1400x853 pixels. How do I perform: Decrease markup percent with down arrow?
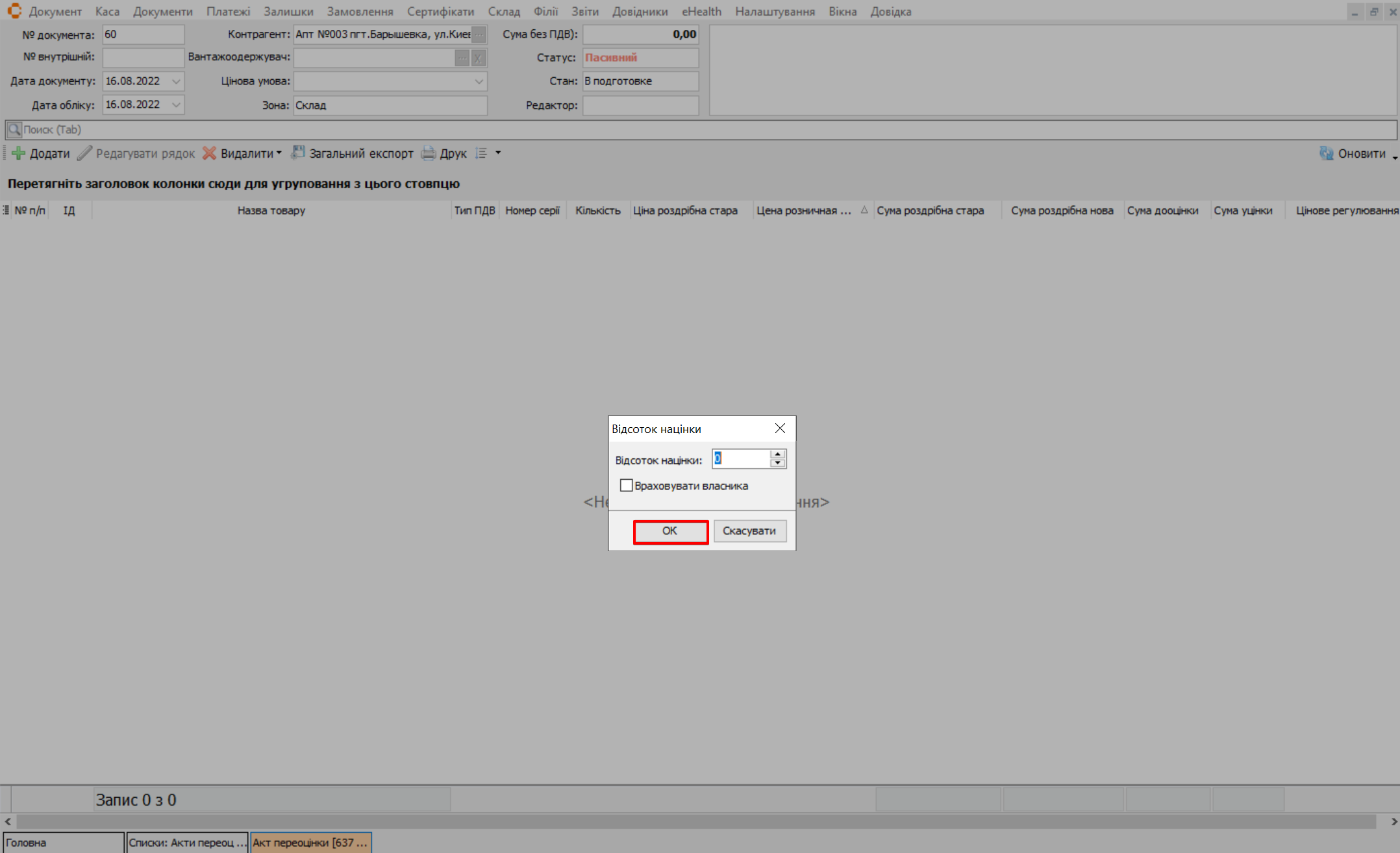[777, 463]
